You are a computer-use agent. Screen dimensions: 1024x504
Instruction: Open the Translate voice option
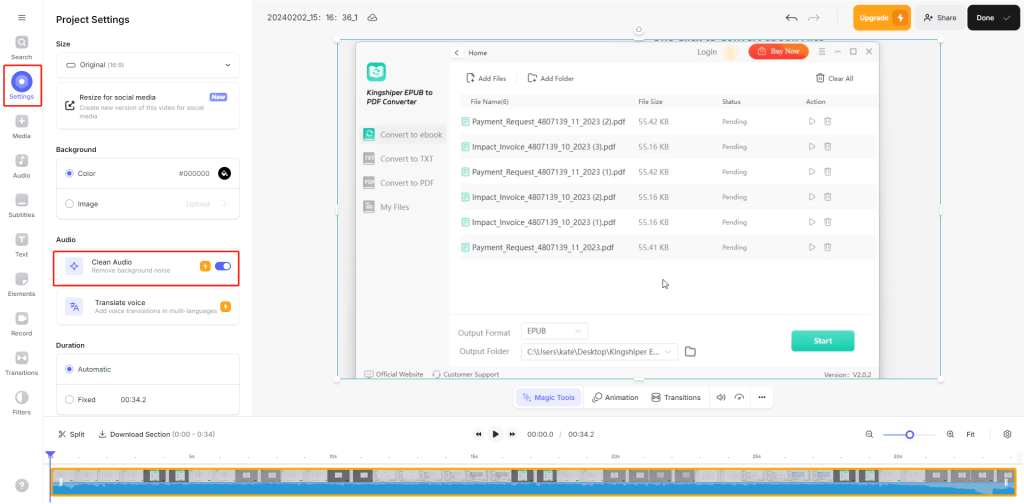click(x=148, y=307)
